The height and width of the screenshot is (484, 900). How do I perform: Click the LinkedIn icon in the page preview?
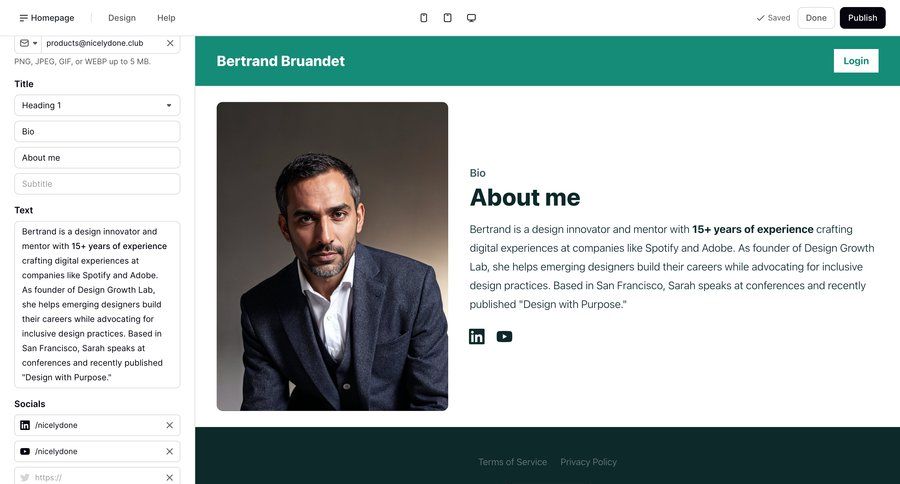(477, 337)
